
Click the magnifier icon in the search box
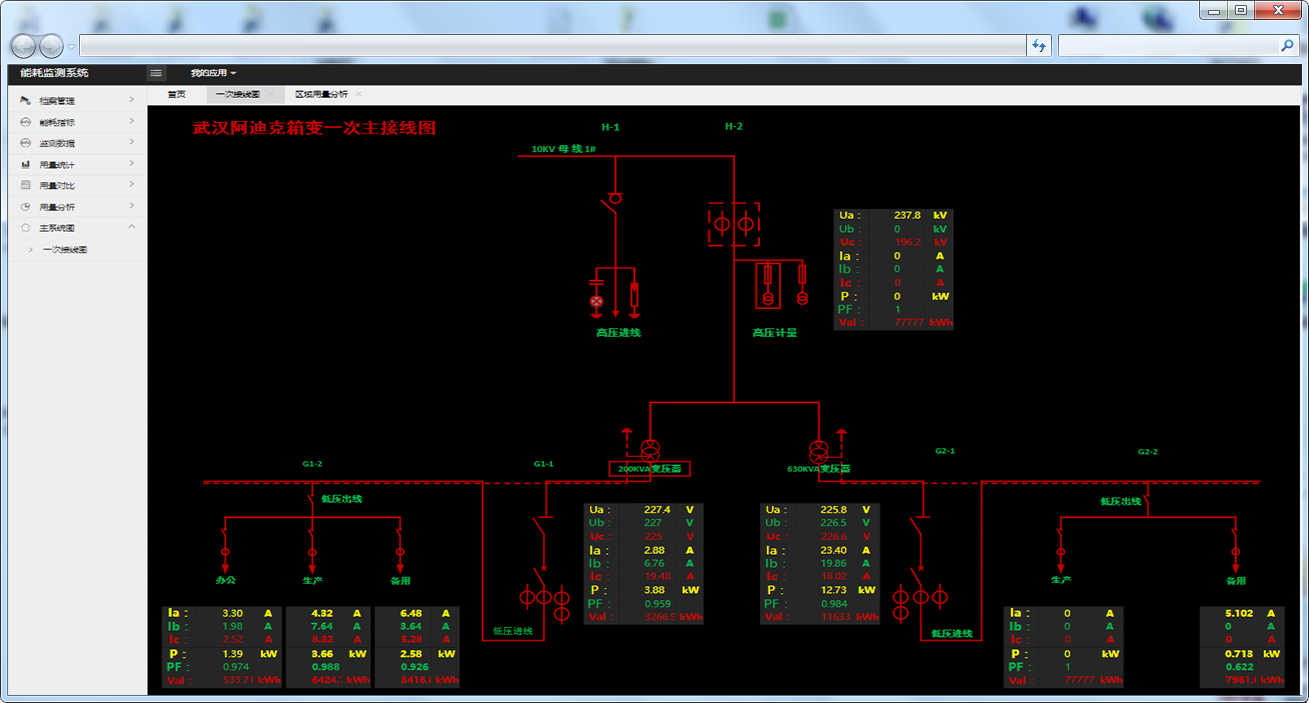[1287, 46]
